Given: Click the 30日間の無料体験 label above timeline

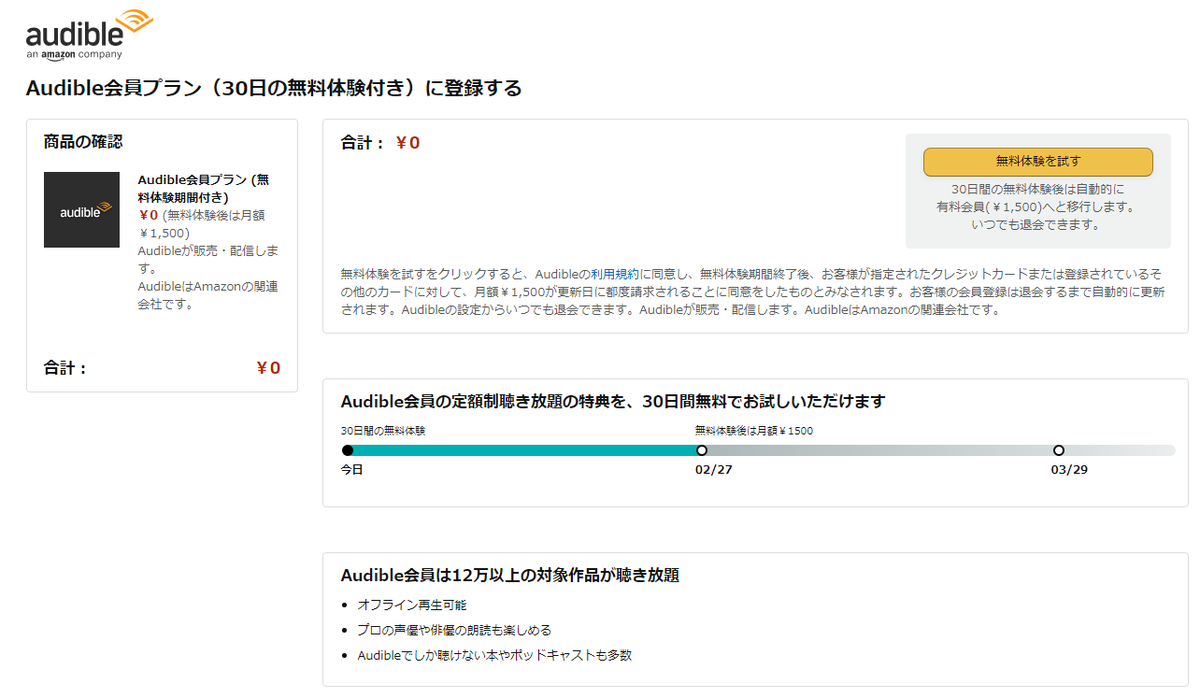Looking at the screenshot, I should tap(383, 431).
